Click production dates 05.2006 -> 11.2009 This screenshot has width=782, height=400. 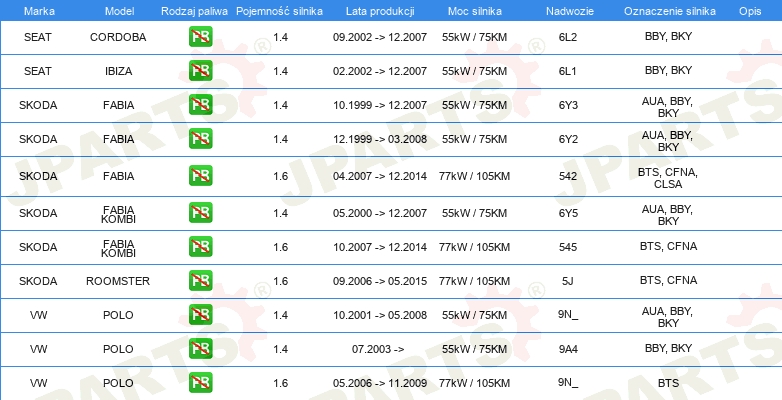(380, 383)
